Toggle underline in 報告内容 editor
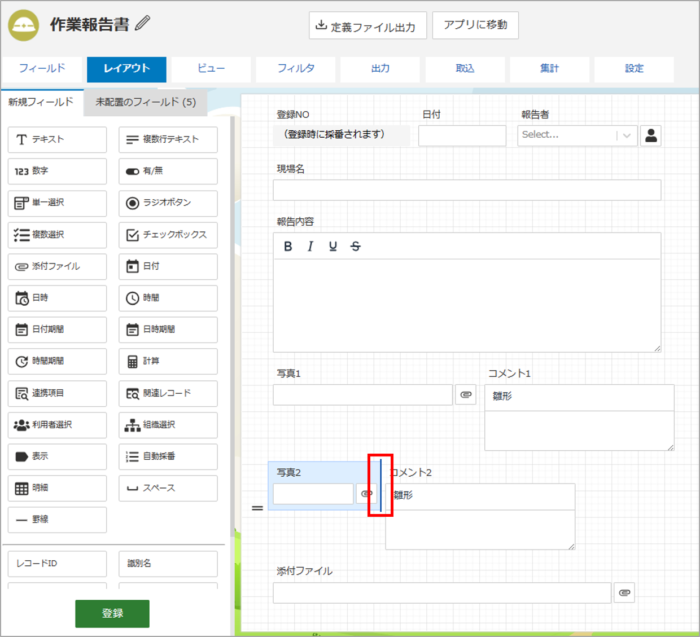This screenshot has height=637, width=700. pyautogui.click(x=333, y=246)
